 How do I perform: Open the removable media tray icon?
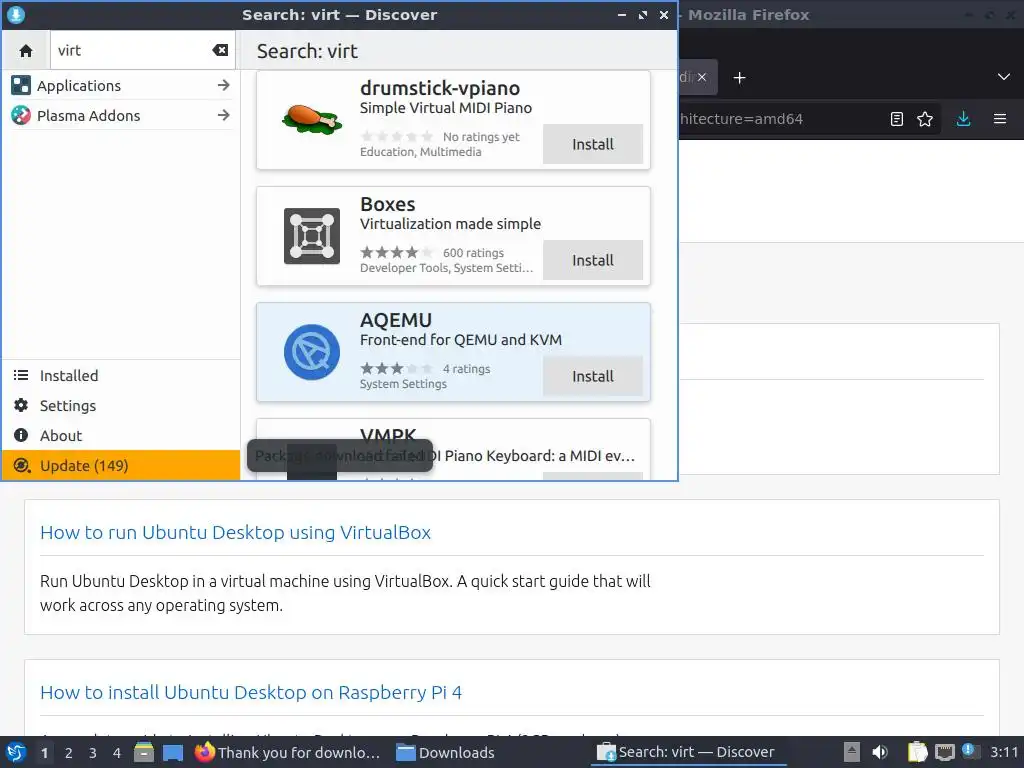(852, 752)
